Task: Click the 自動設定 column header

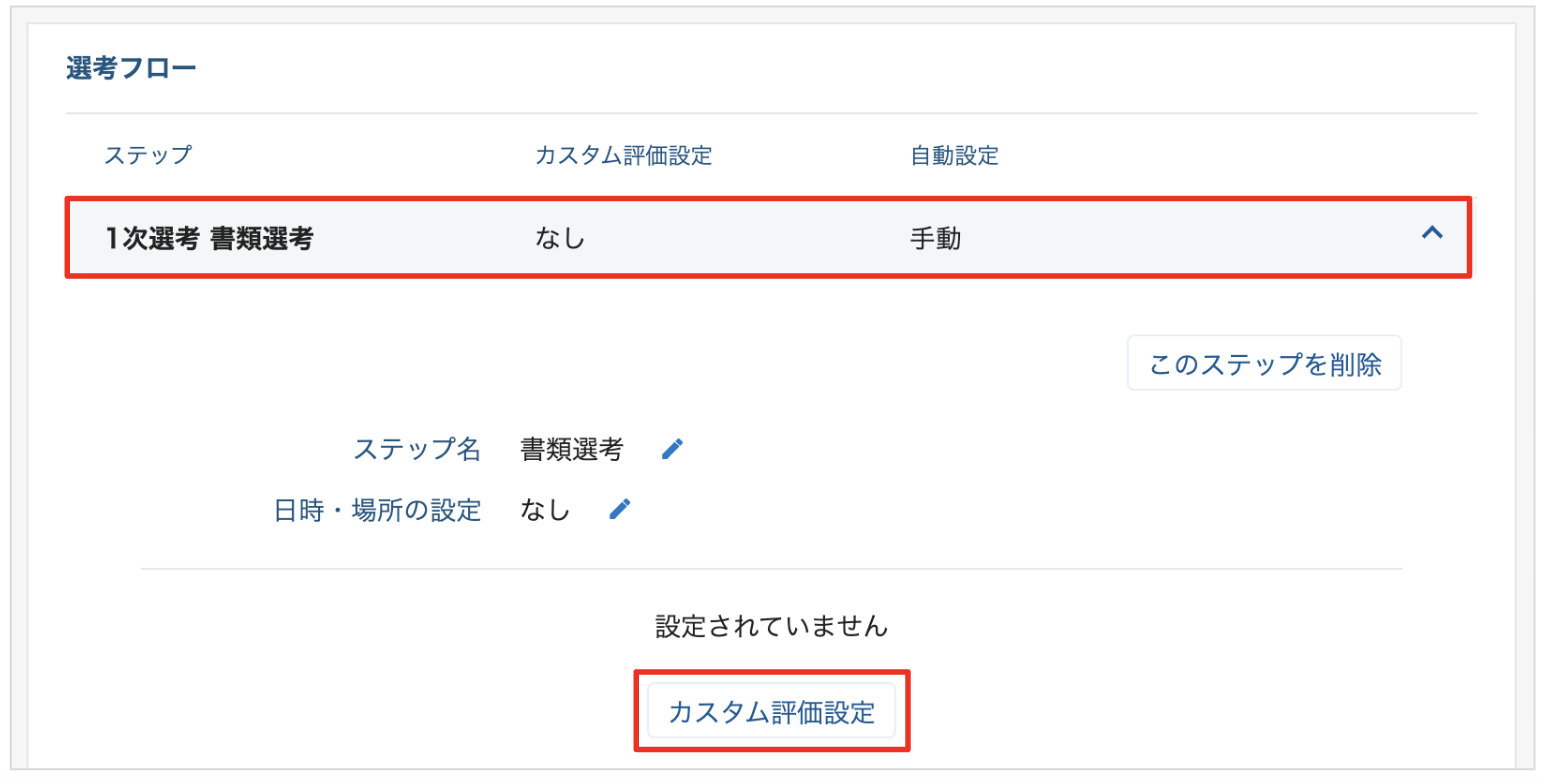Action: [954, 156]
